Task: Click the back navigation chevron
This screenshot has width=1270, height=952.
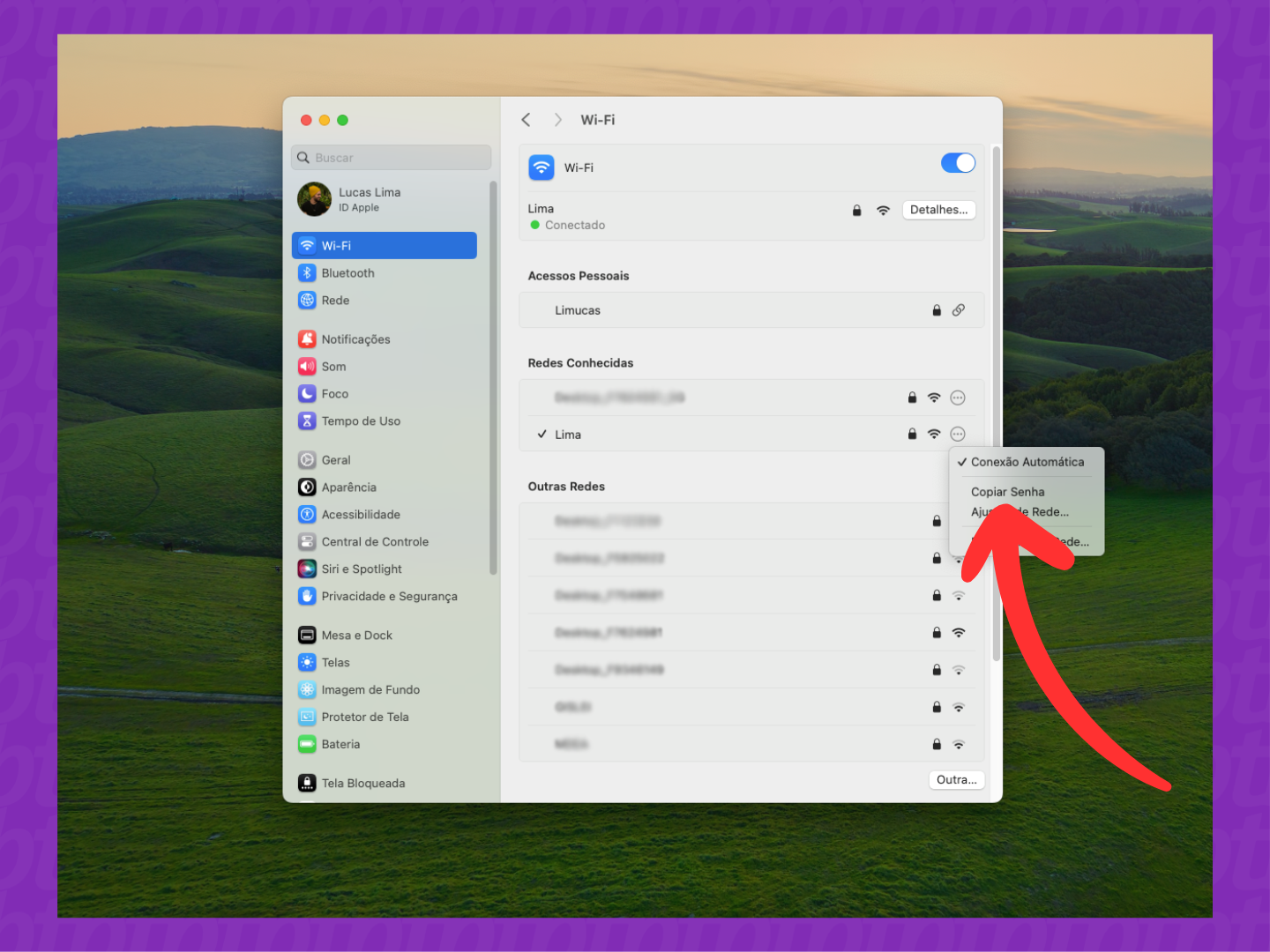Action: coord(526,119)
